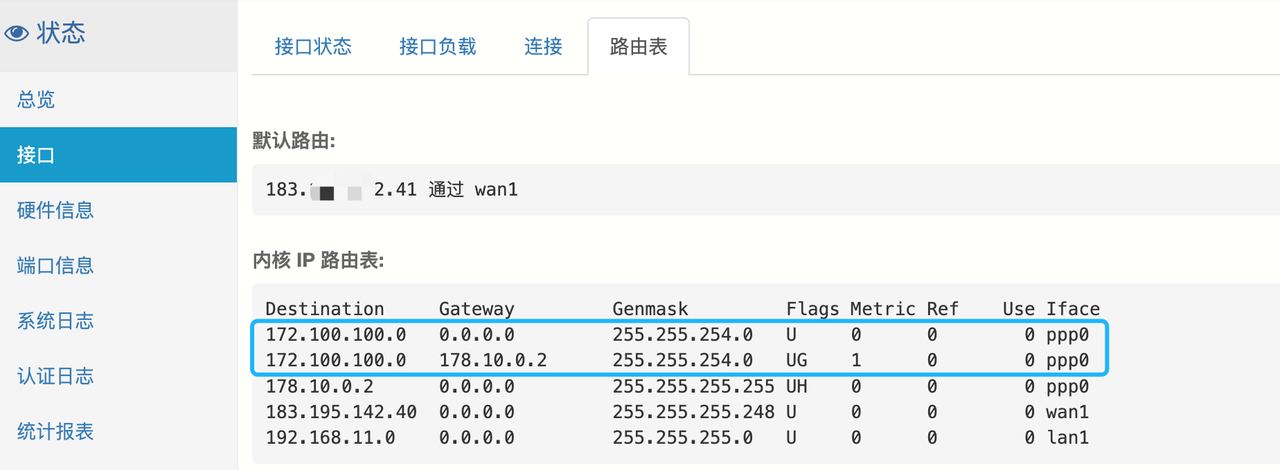Click the Iface column header
Viewport: 1280px width, 470px height.
1073,309
